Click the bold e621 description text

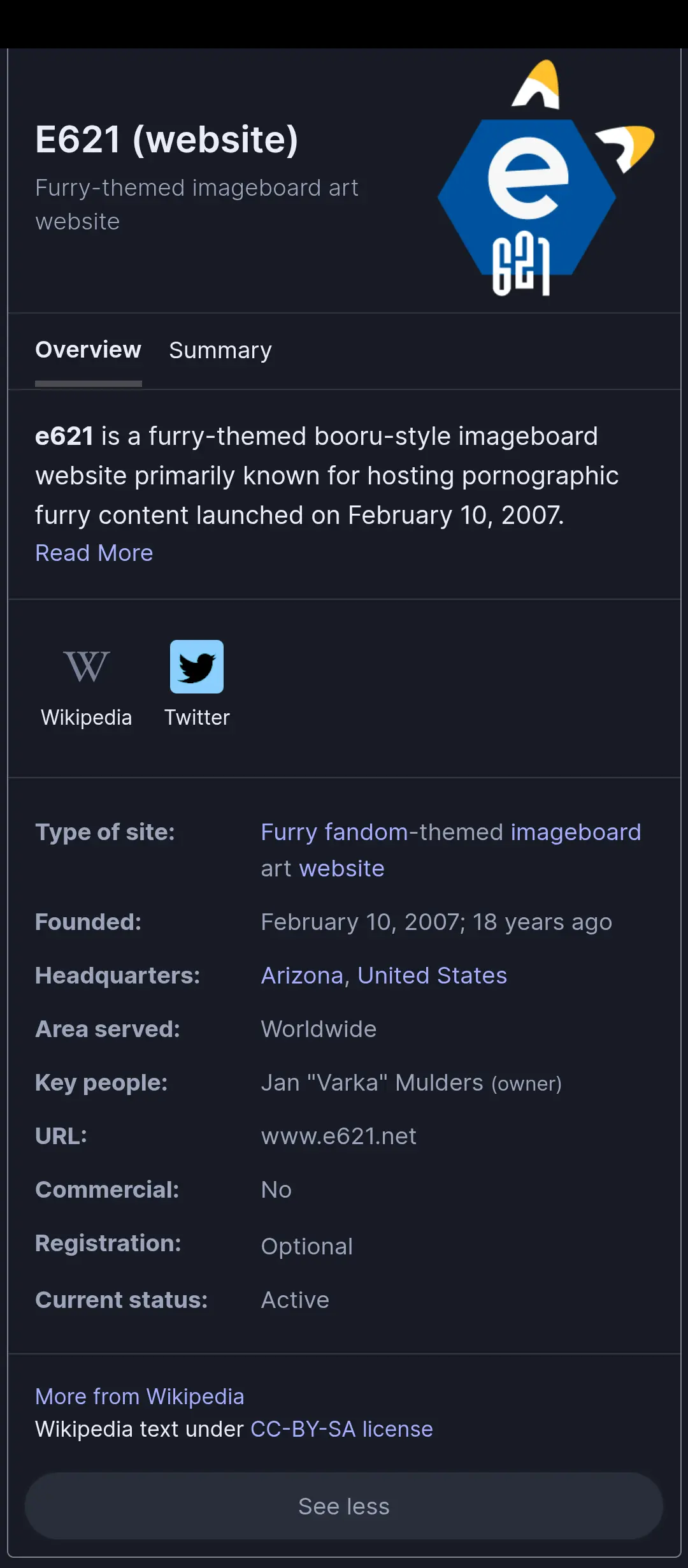(64, 437)
